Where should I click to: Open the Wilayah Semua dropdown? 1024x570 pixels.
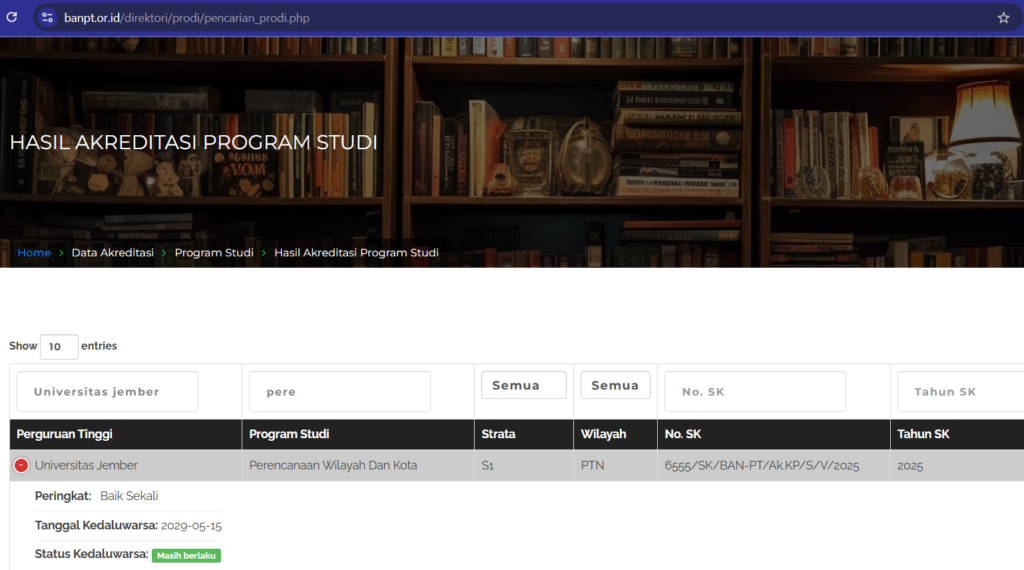pos(615,385)
